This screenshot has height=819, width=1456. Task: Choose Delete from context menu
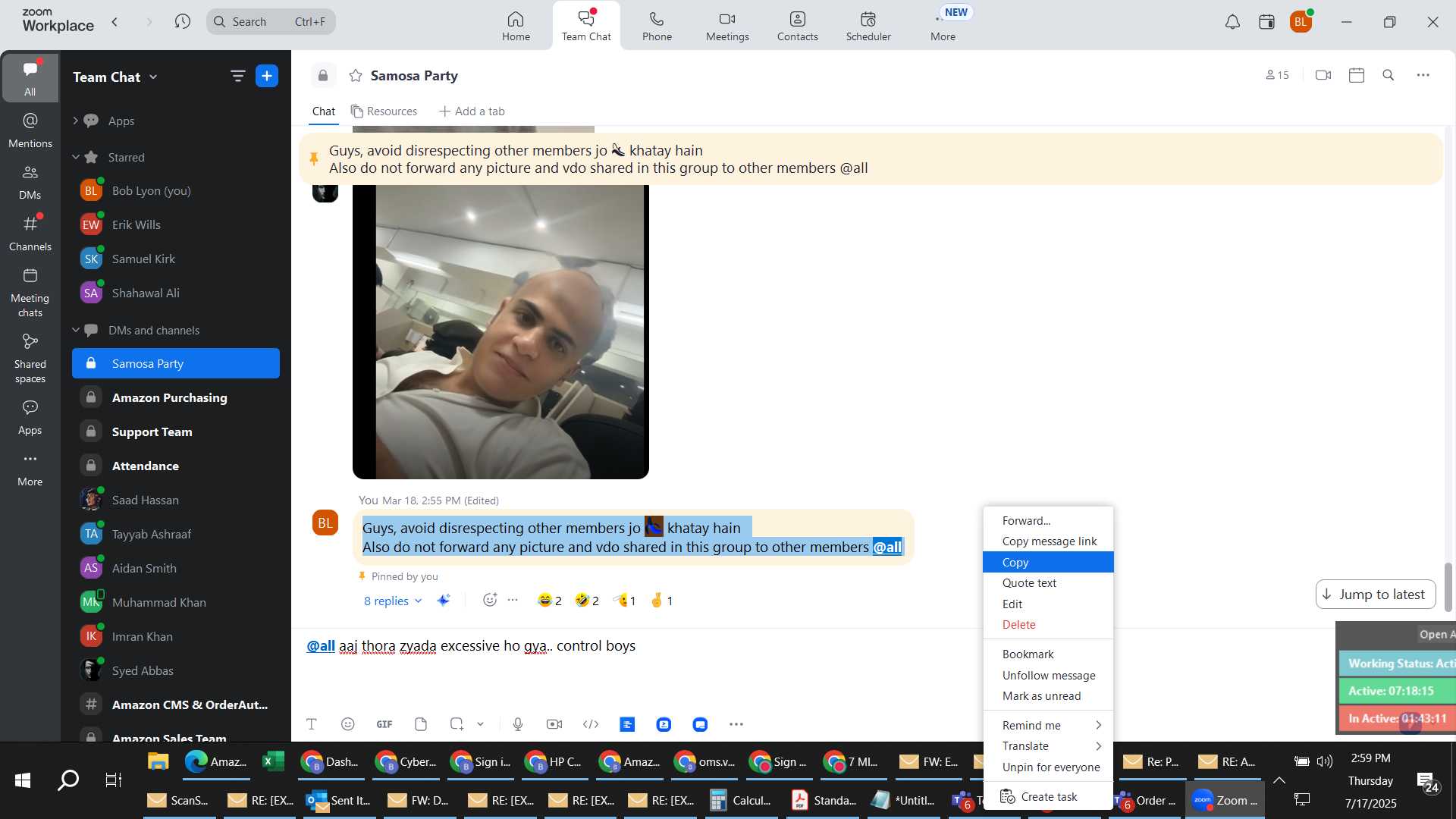point(1048,625)
